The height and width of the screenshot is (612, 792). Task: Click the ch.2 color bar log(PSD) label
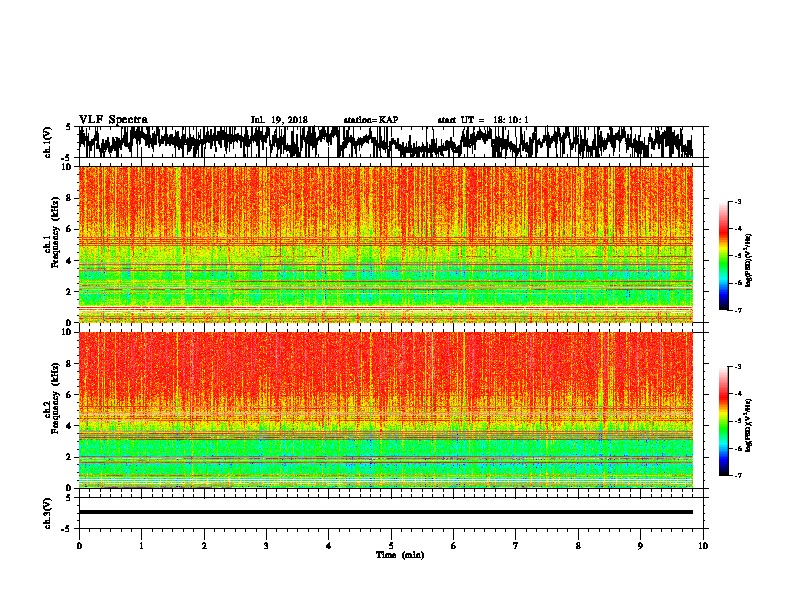748,425
